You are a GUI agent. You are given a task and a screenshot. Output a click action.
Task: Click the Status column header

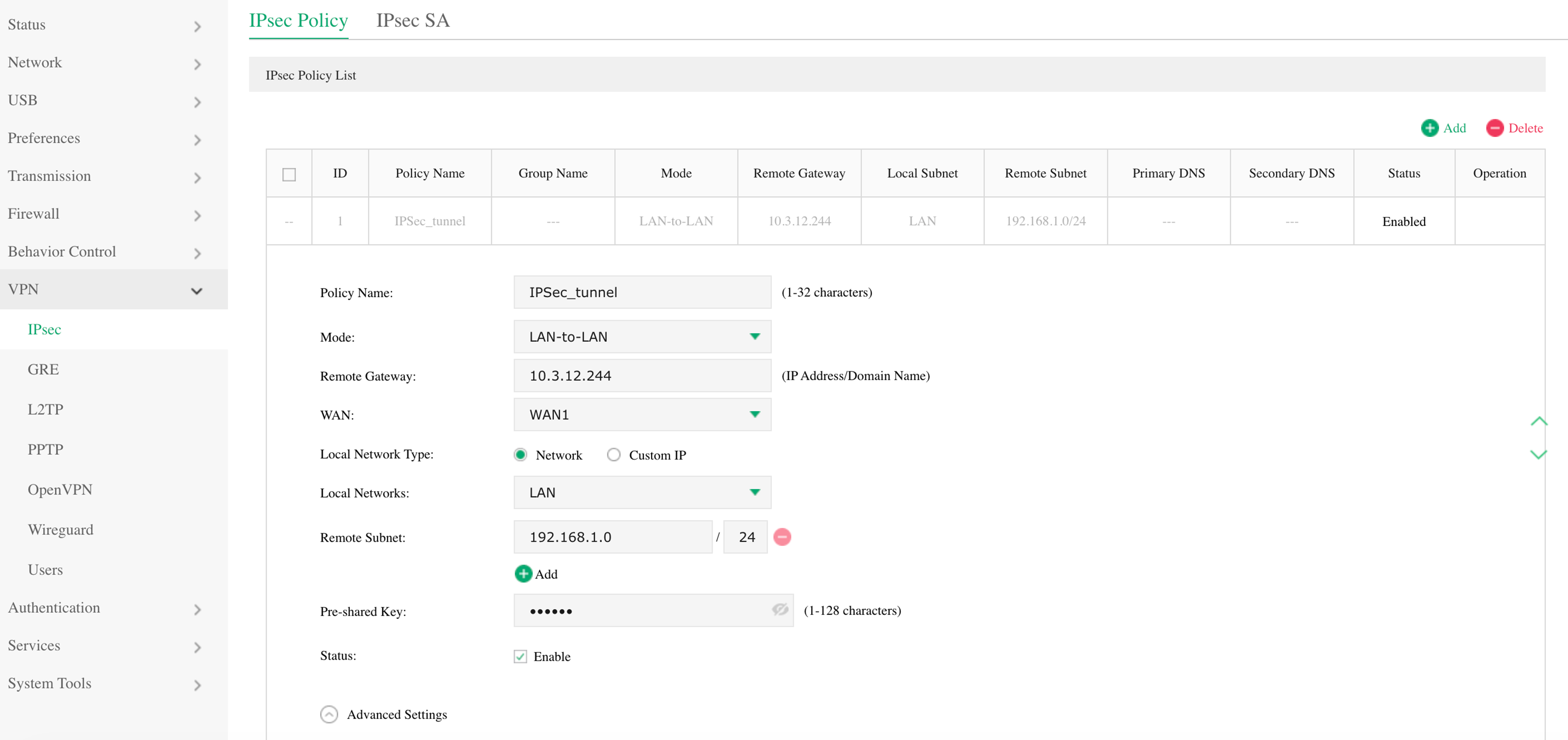pyautogui.click(x=1404, y=173)
